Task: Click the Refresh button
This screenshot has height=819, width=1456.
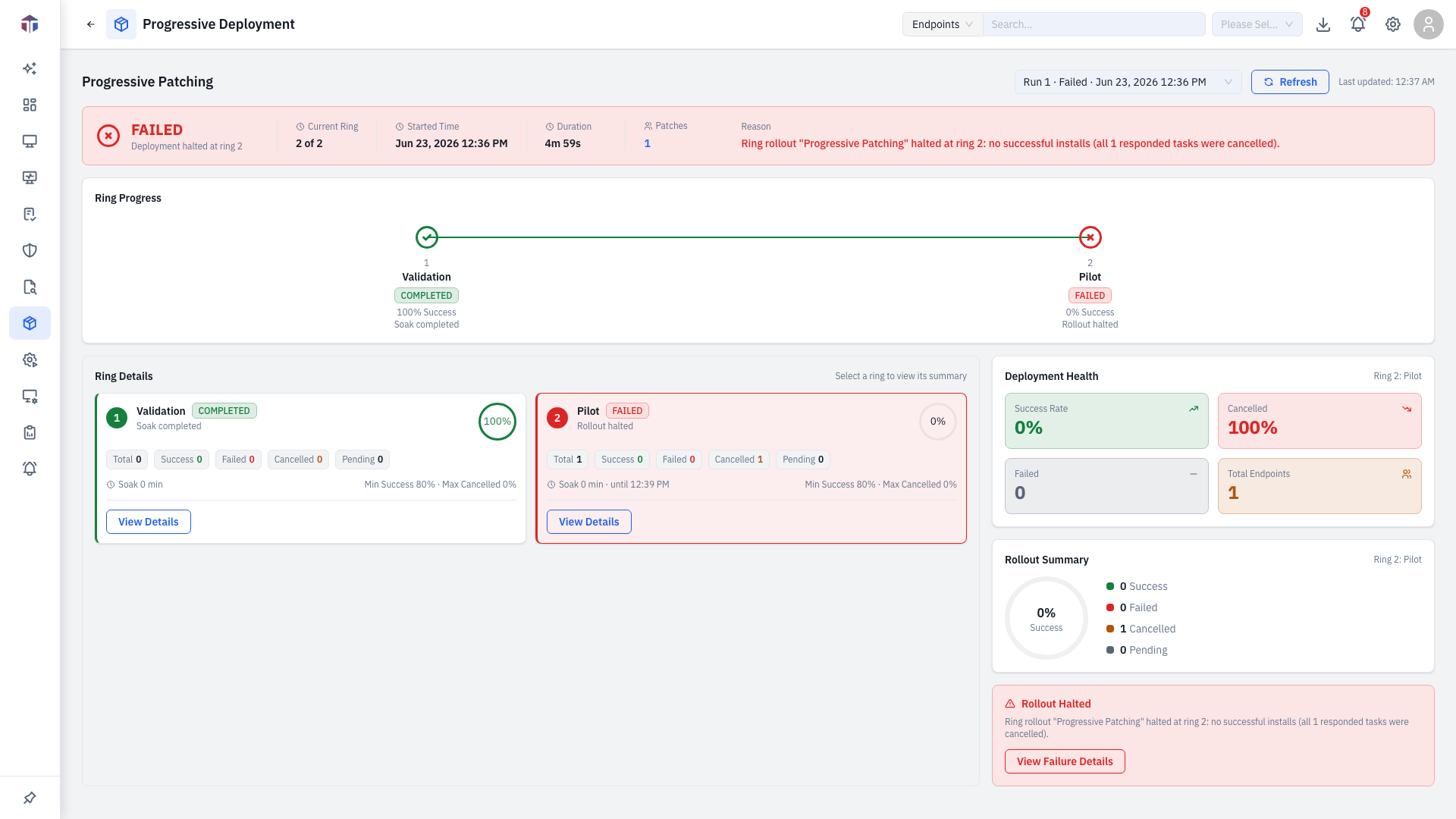Action: click(x=1290, y=82)
